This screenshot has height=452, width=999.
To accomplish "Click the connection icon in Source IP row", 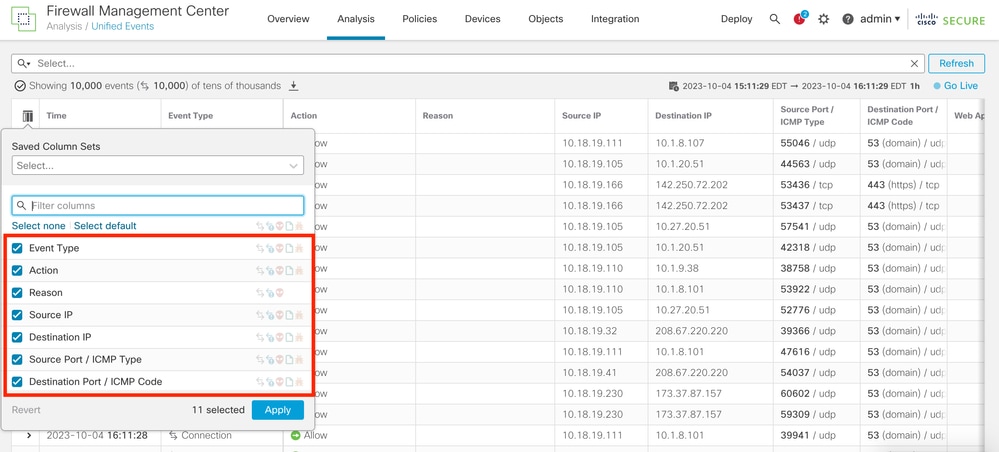I will [260, 315].
